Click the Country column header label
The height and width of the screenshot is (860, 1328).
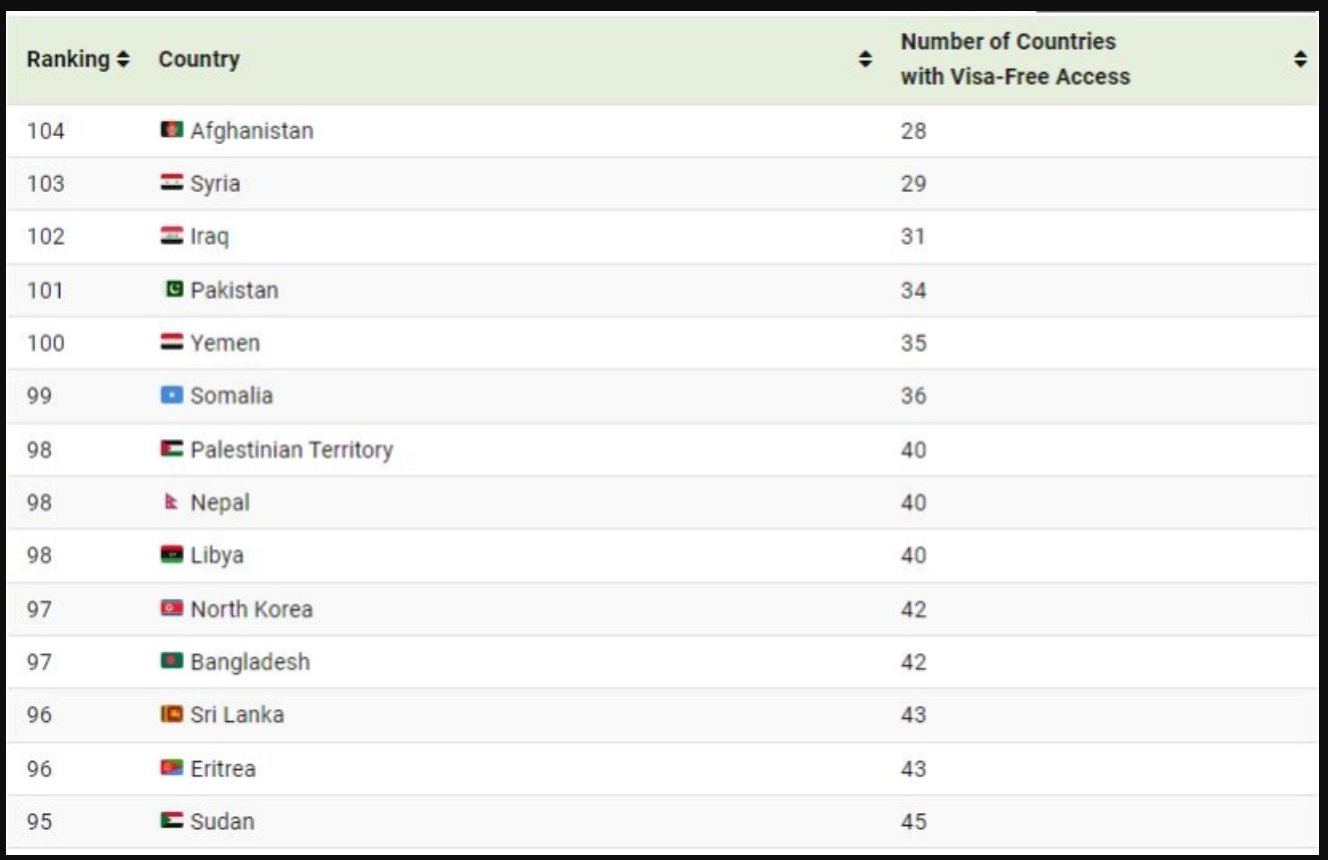pos(199,59)
